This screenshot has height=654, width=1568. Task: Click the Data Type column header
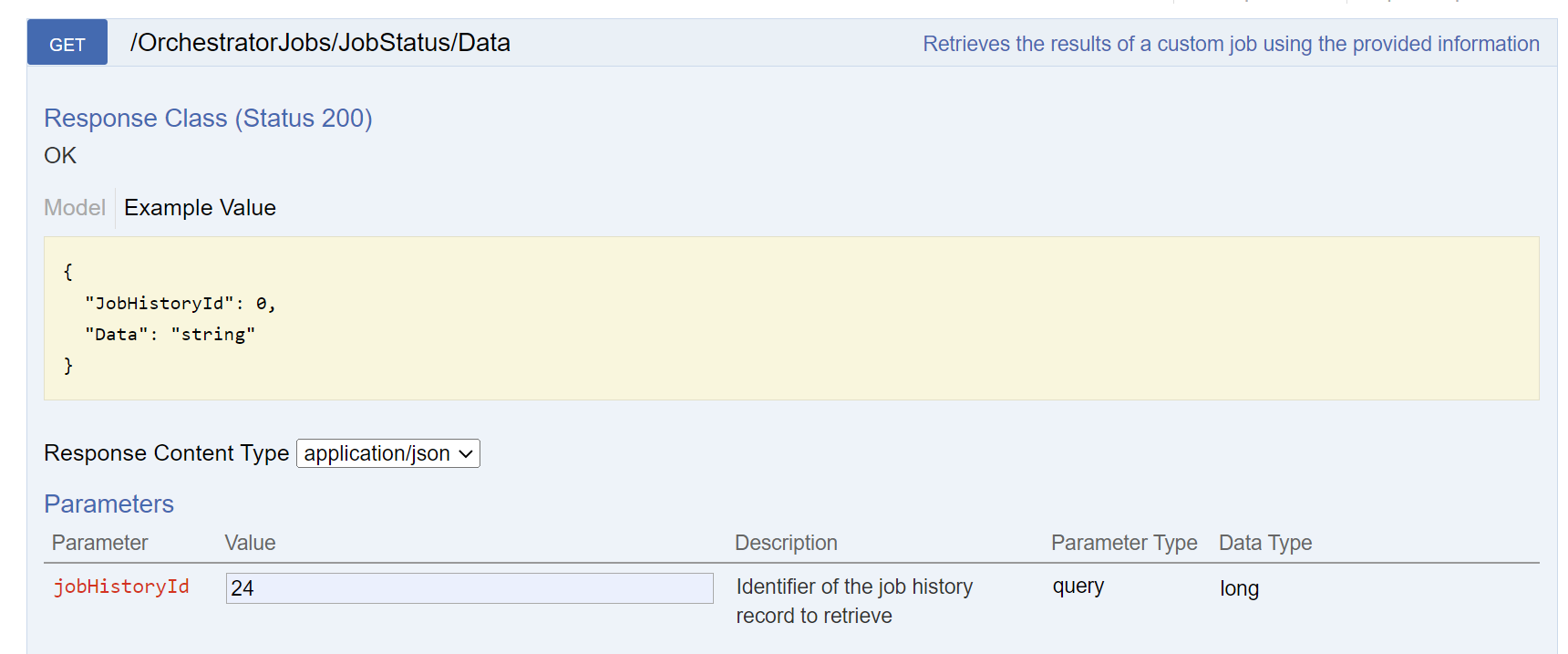(1264, 543)
